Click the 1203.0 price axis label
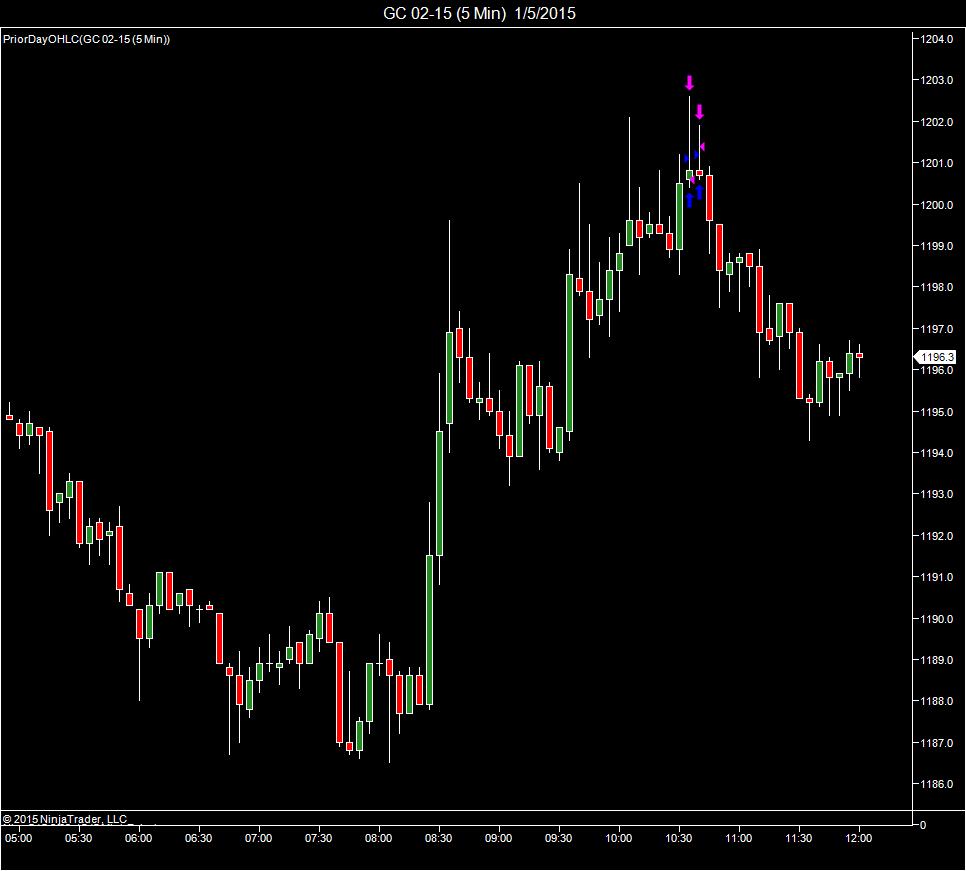 (x=936, y=80)
